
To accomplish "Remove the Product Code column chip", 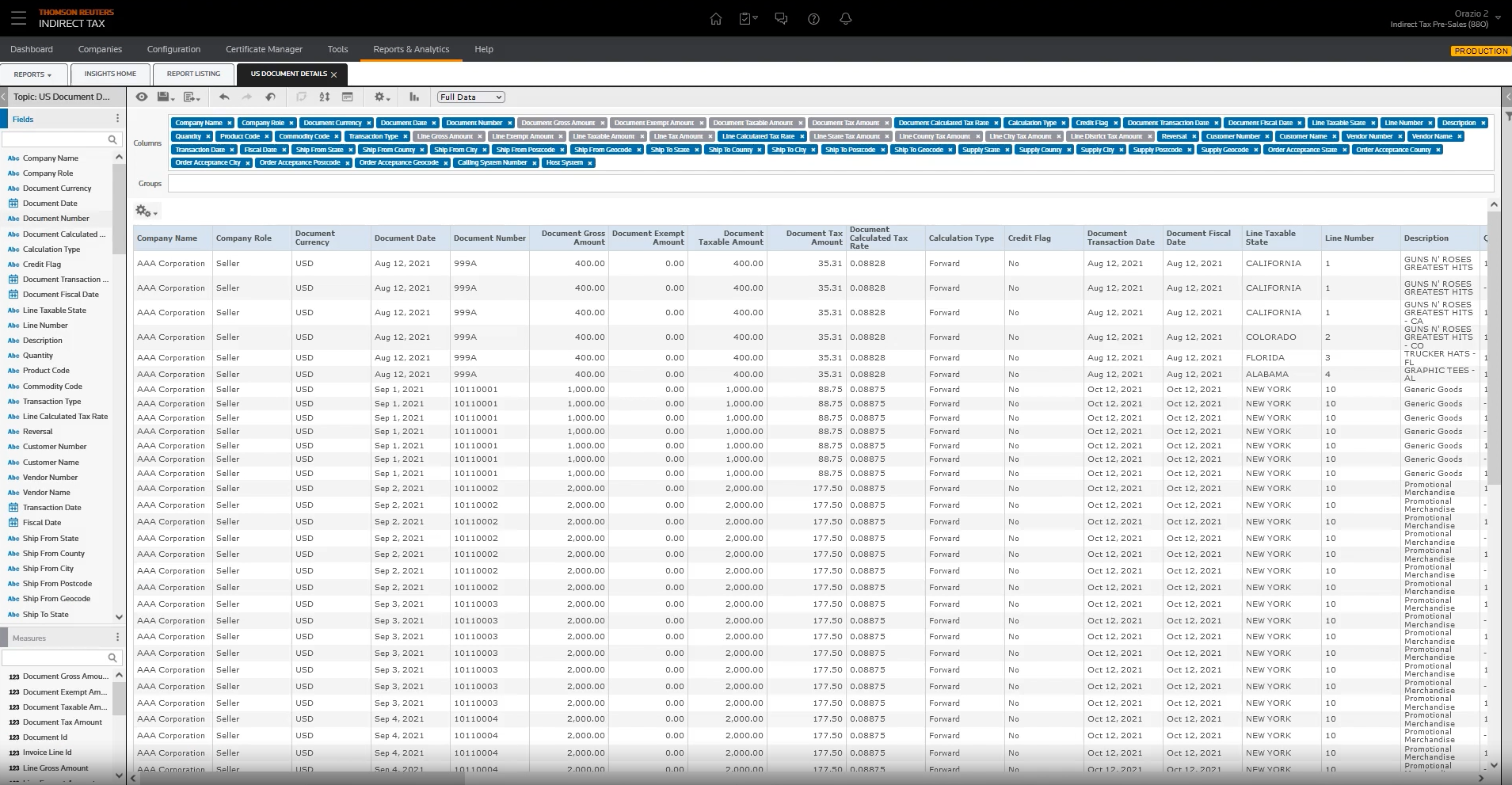I will 267,136.
